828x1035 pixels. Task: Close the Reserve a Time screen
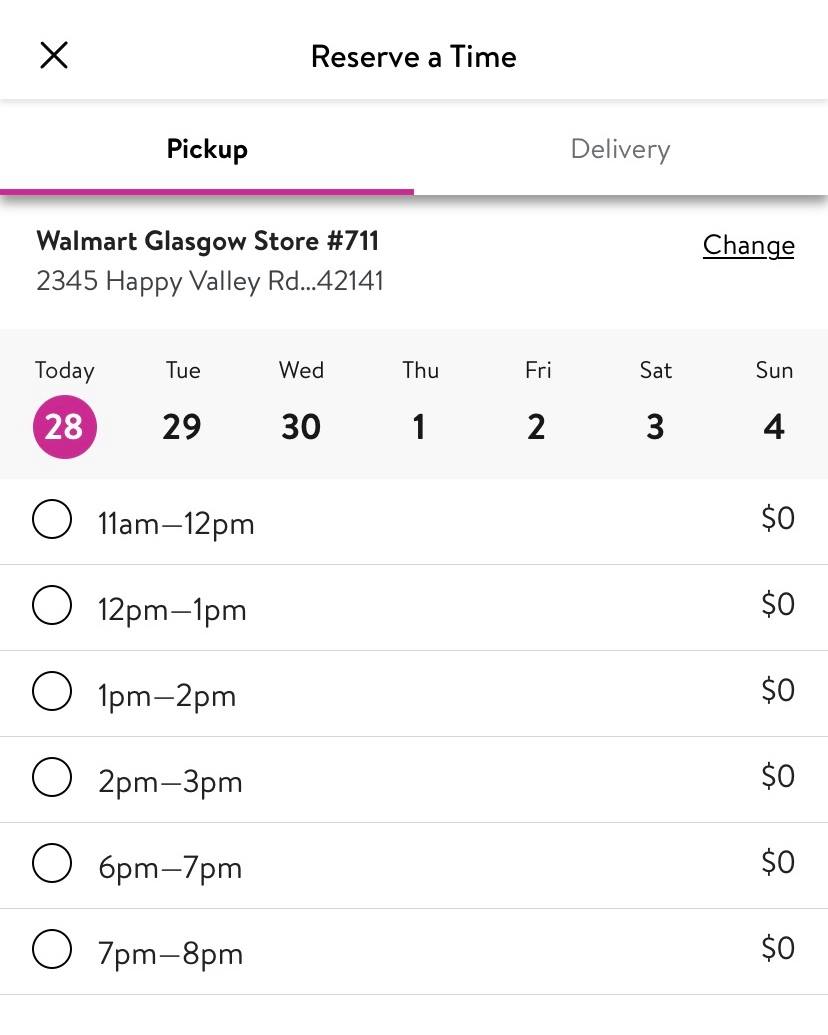[x=54, y=56]
